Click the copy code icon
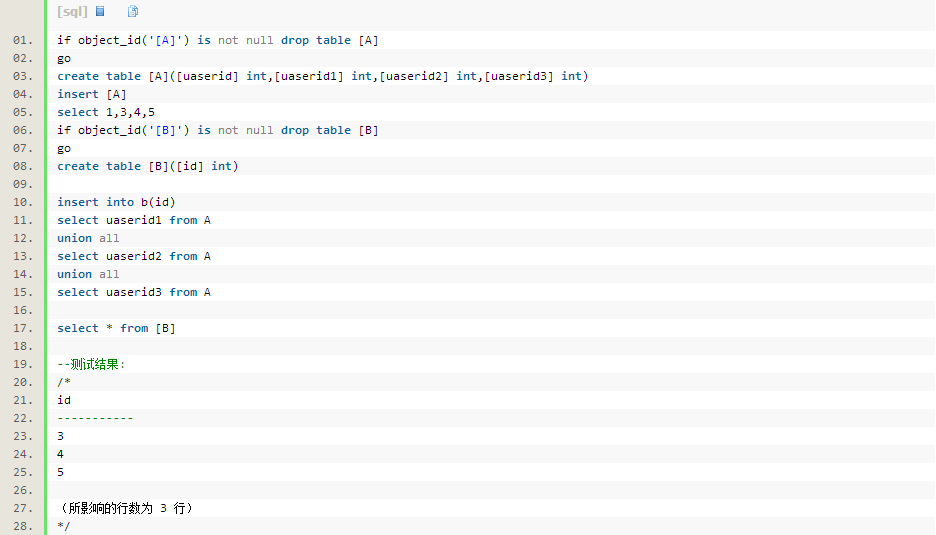 click(133, 11)
